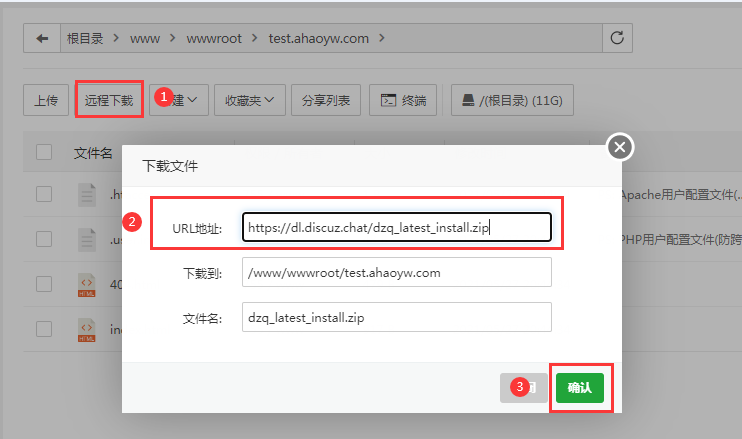Screen dimensions: 742x439
Task: Check the 404 file row checkbox
Action: [44, 284]
